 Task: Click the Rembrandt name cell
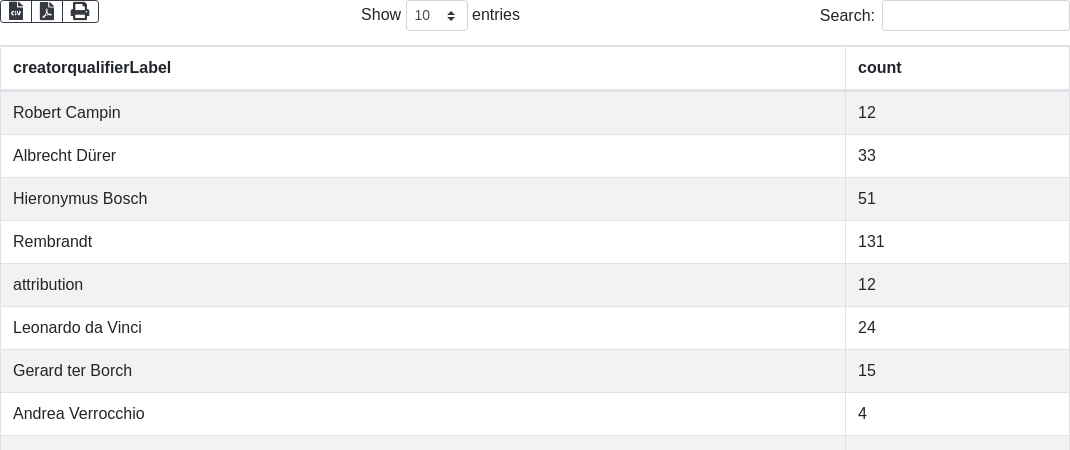pyautogui.click(x=423, y=242)
